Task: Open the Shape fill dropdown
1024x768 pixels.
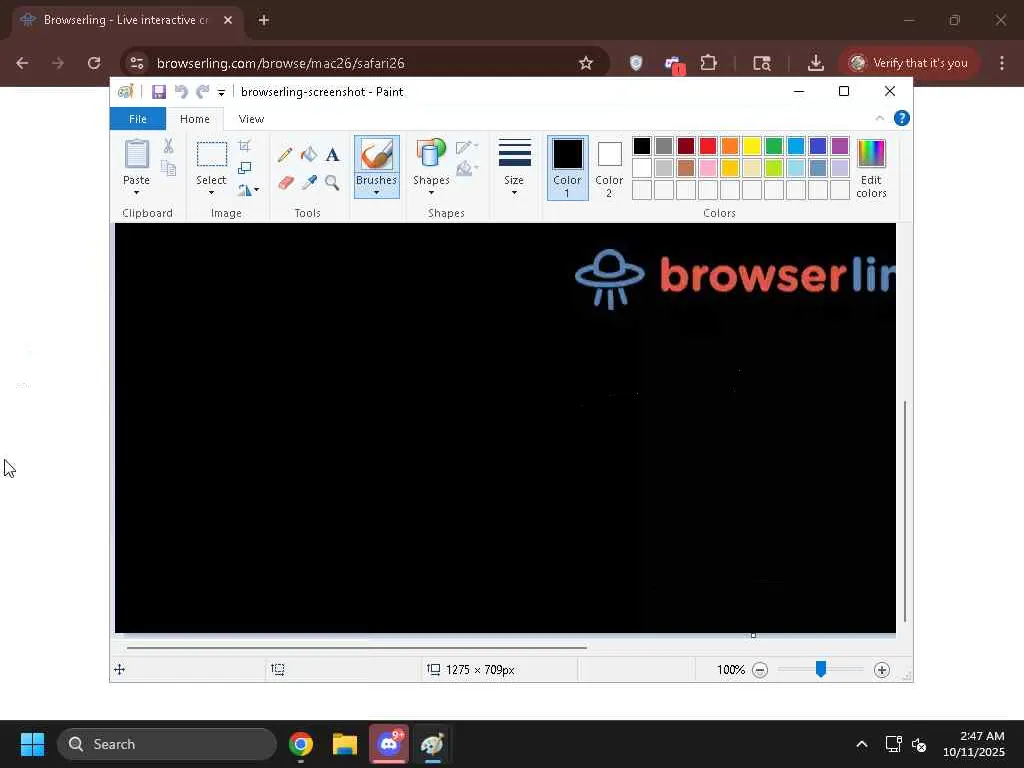Action: [467, 169]
